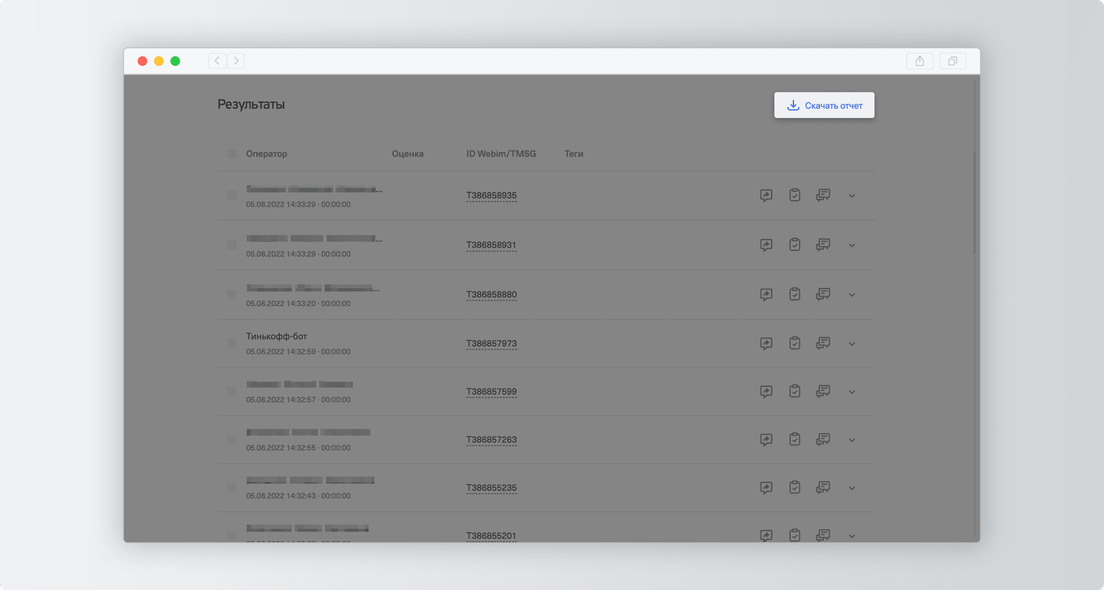The width and height of the screenshot is (1104, 590).
Task: Go forward with the browser forward arrow
Action: [x=236, y=61]
